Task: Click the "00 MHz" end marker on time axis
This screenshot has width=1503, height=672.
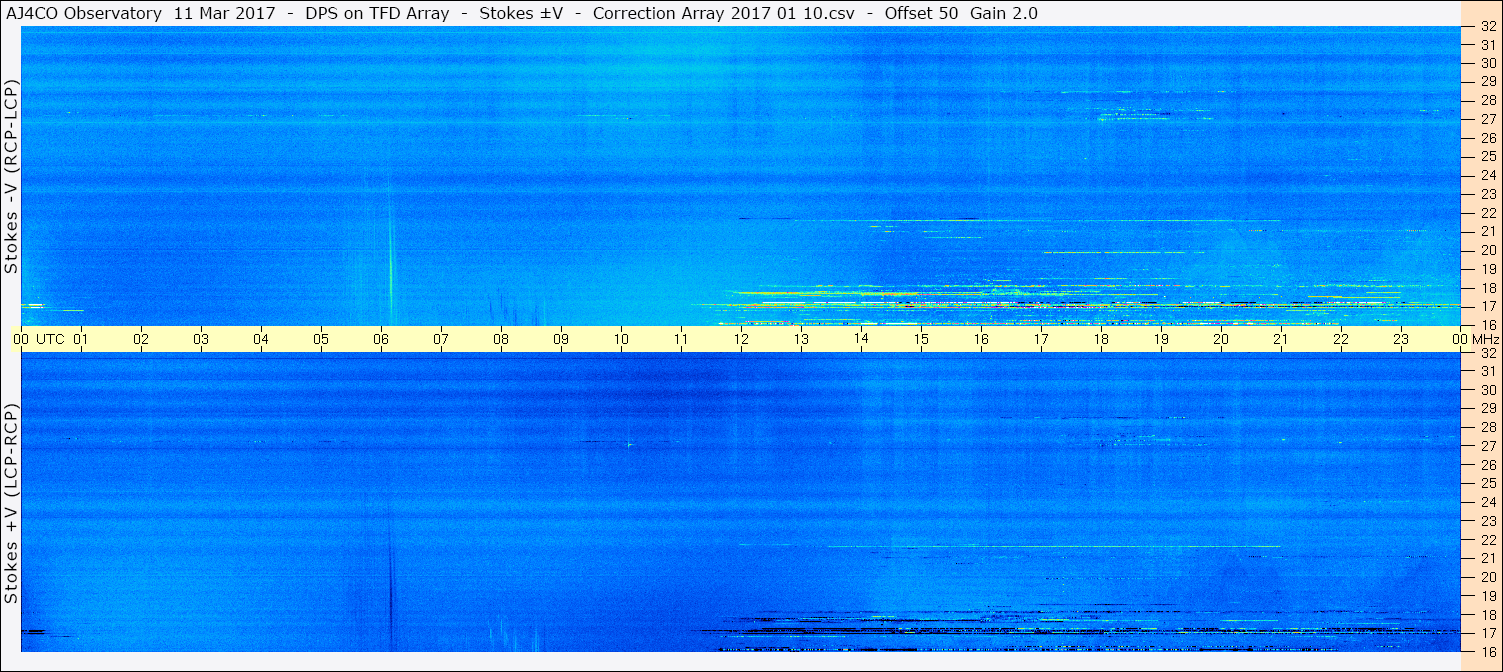Action: click(1476, 339)
